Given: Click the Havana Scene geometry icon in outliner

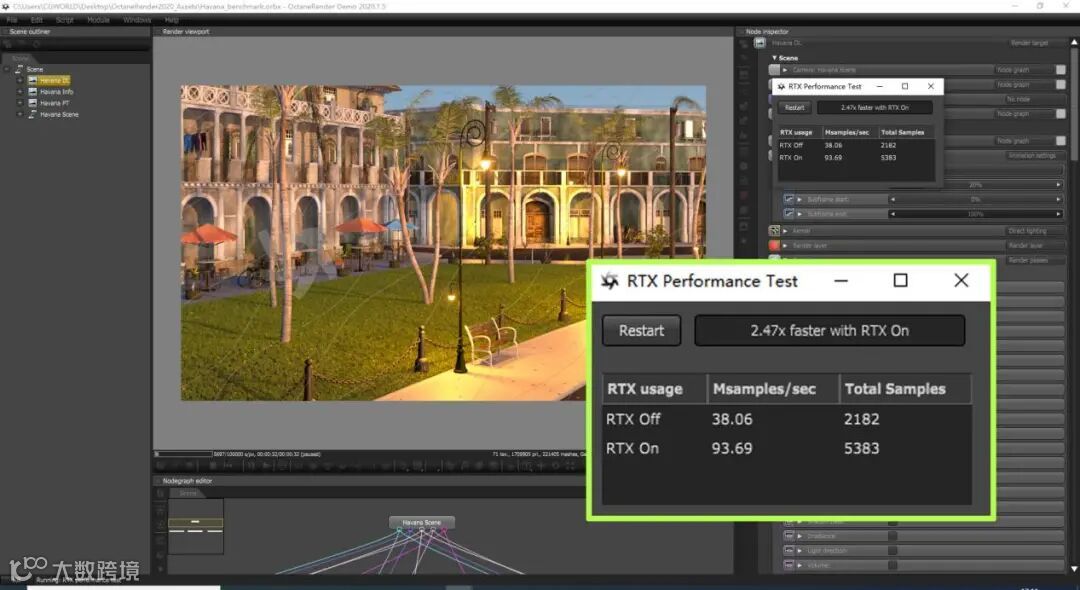Looking at the screenshot, I should coord(32,115).
